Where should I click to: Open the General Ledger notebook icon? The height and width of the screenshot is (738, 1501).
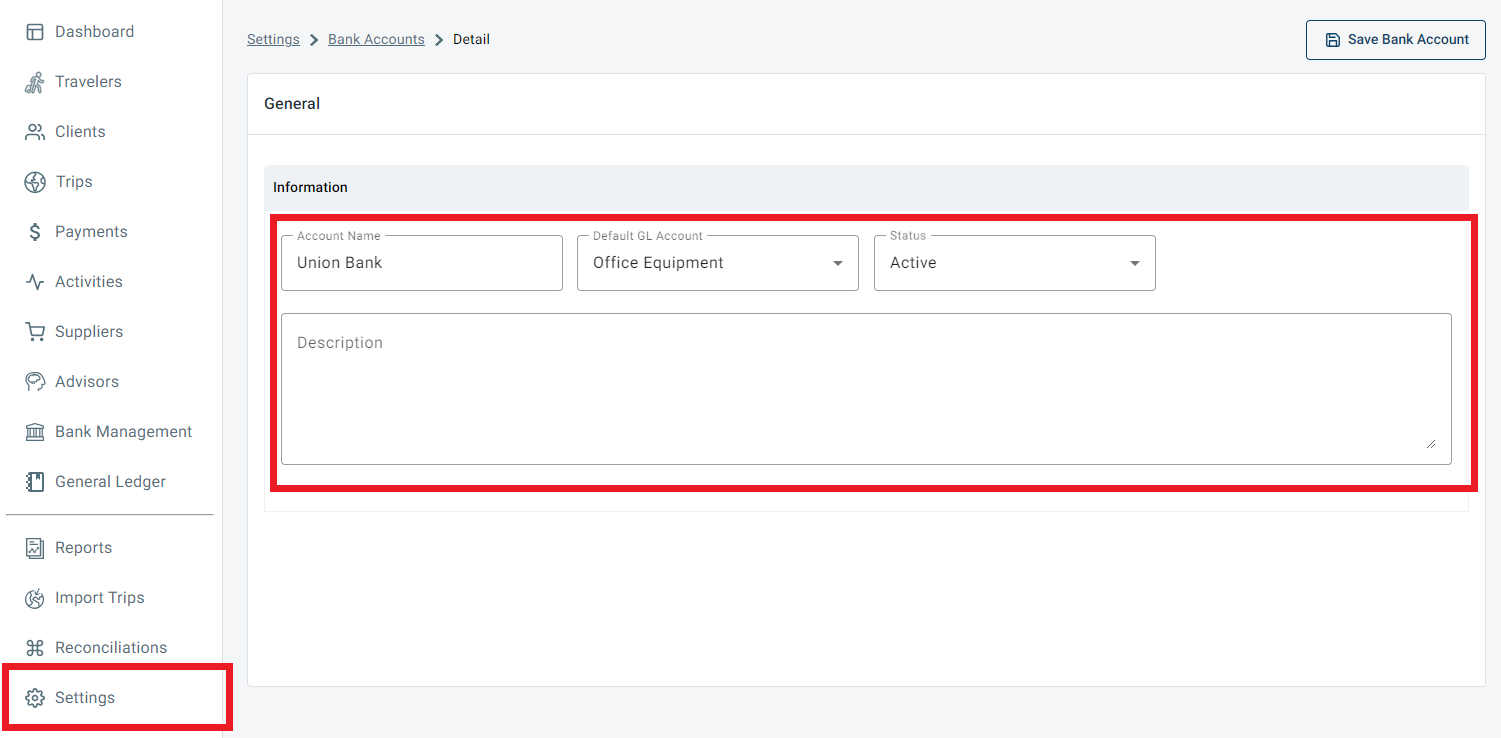click(35, 482)
